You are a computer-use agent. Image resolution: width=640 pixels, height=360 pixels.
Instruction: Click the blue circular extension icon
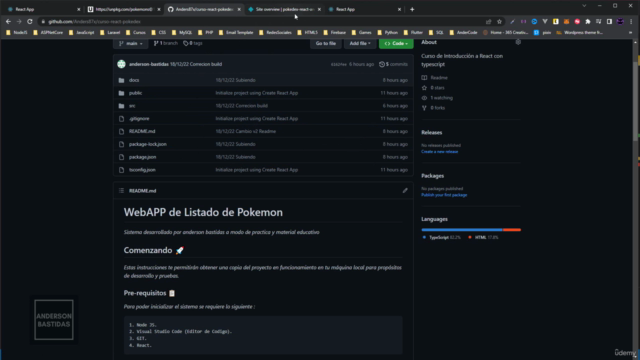534,22
